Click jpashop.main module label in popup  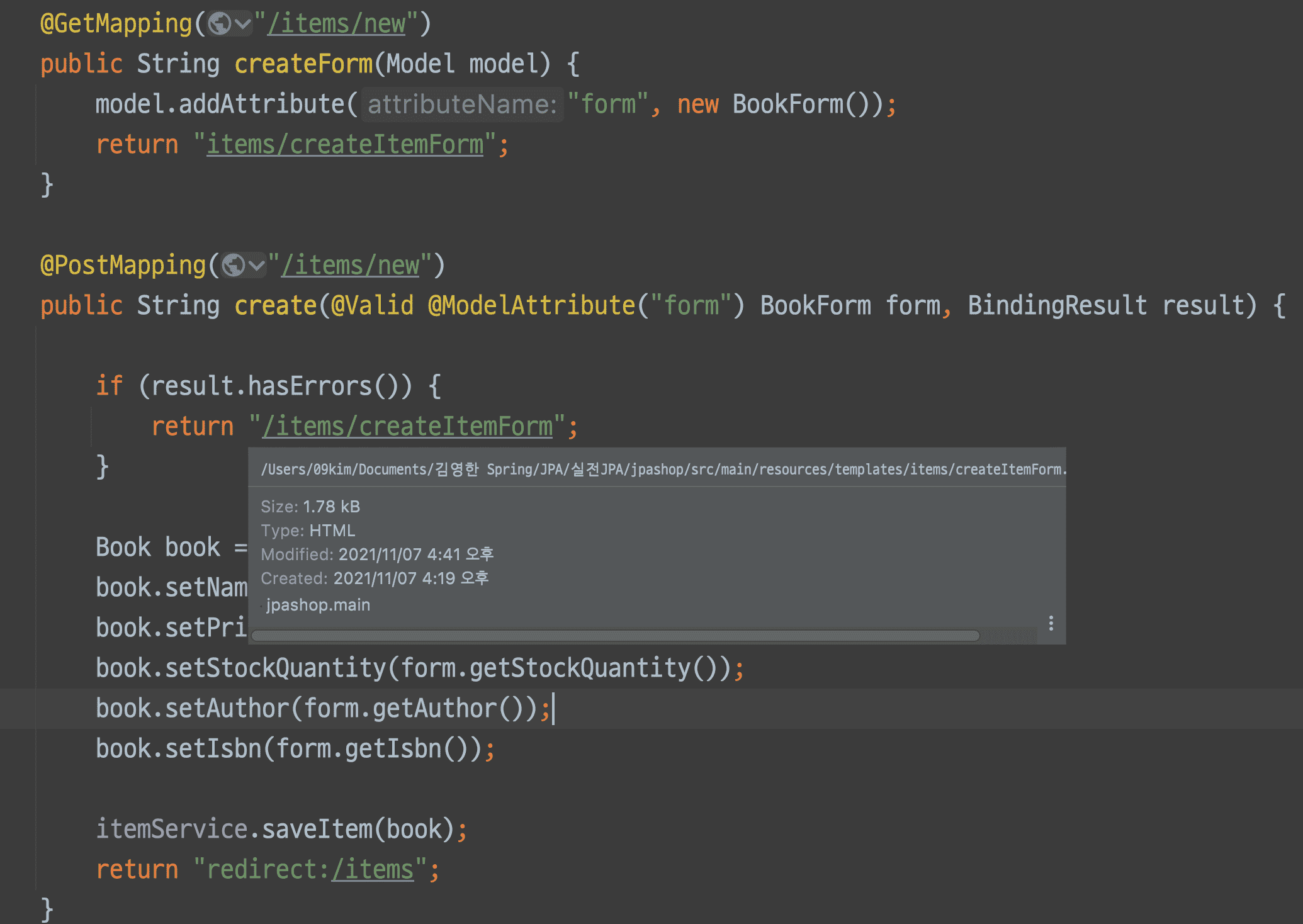coord(318,605)
